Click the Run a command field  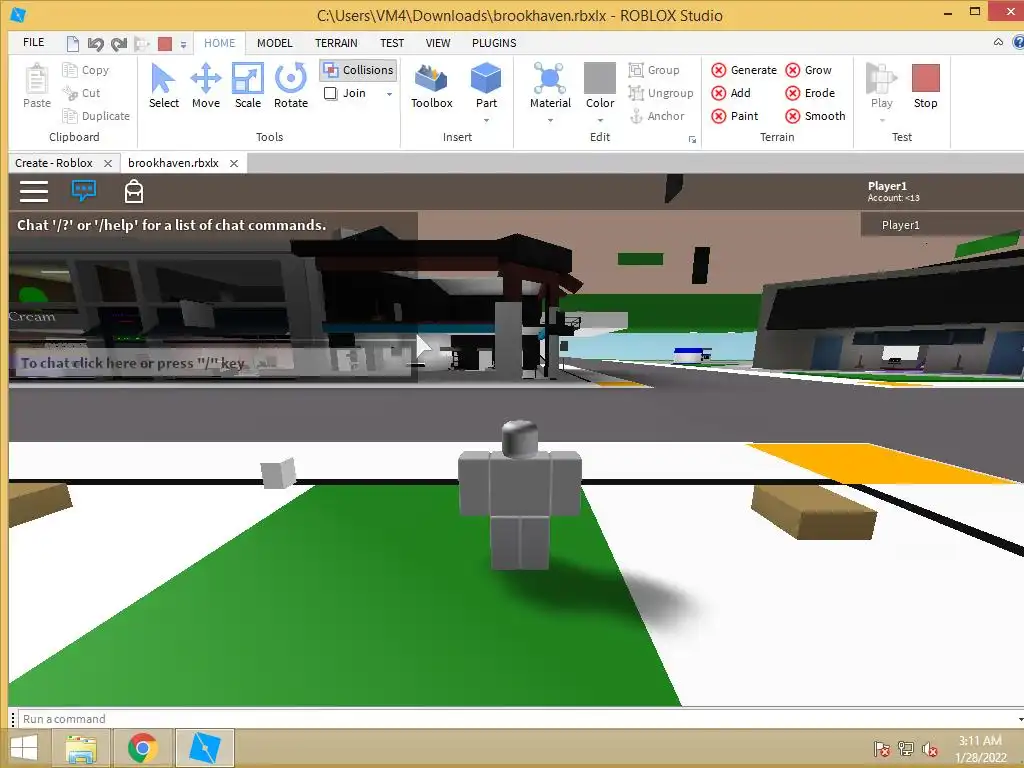pos(519,718)
